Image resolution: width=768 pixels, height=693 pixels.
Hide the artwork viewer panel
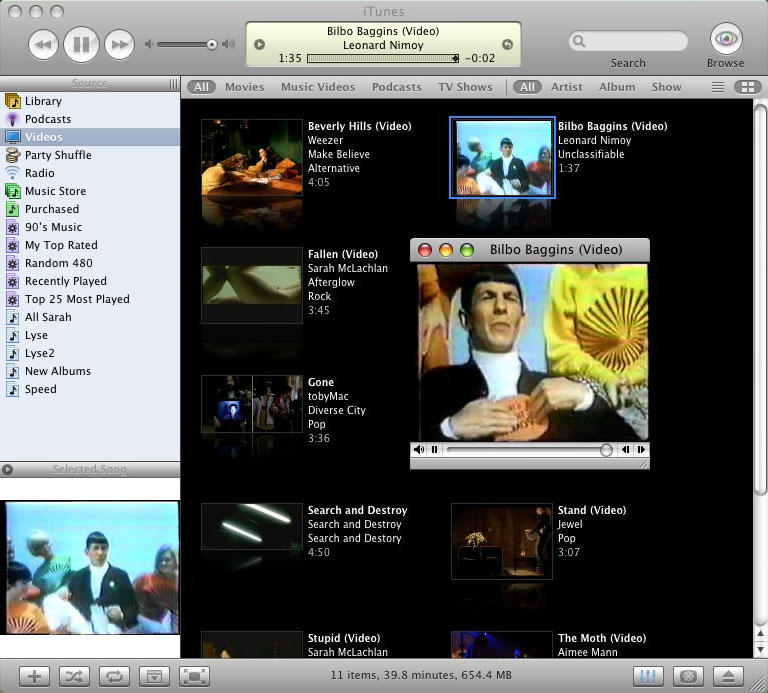pyautogui.click(x=154, y=676)
